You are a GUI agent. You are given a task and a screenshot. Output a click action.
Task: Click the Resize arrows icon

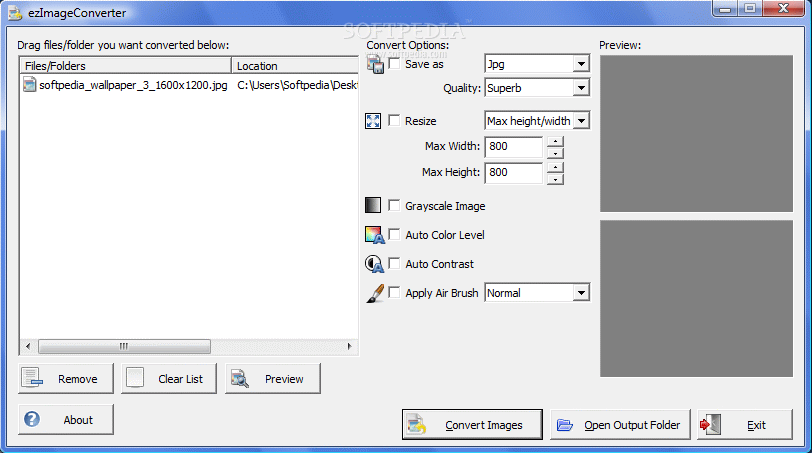coord(373,121)
